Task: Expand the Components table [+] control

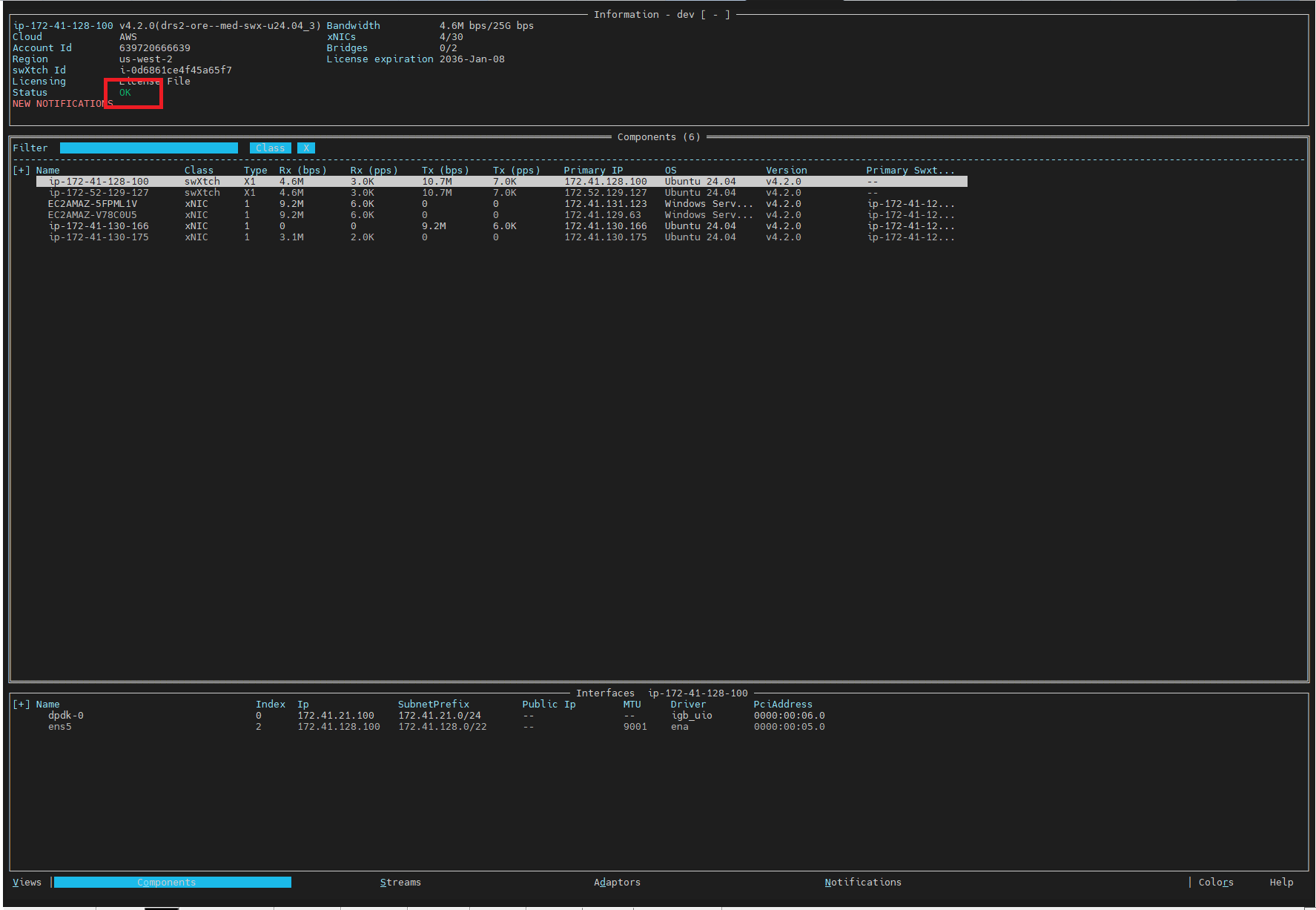Action: point(22,171)
